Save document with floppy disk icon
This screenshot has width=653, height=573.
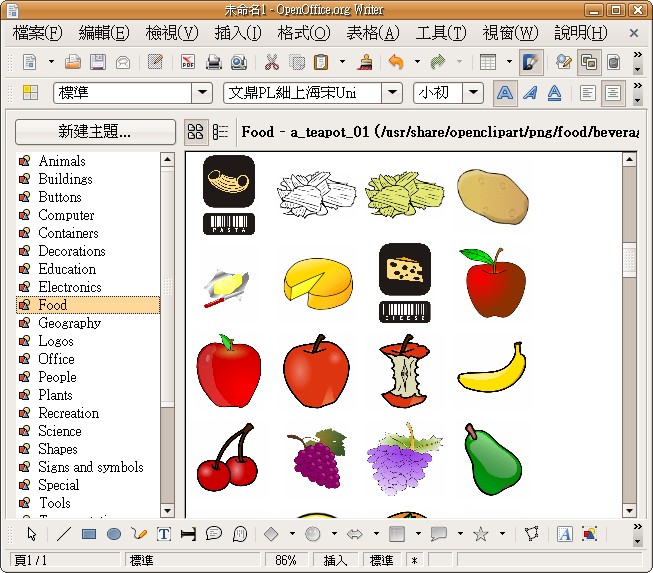pos(98,62)
